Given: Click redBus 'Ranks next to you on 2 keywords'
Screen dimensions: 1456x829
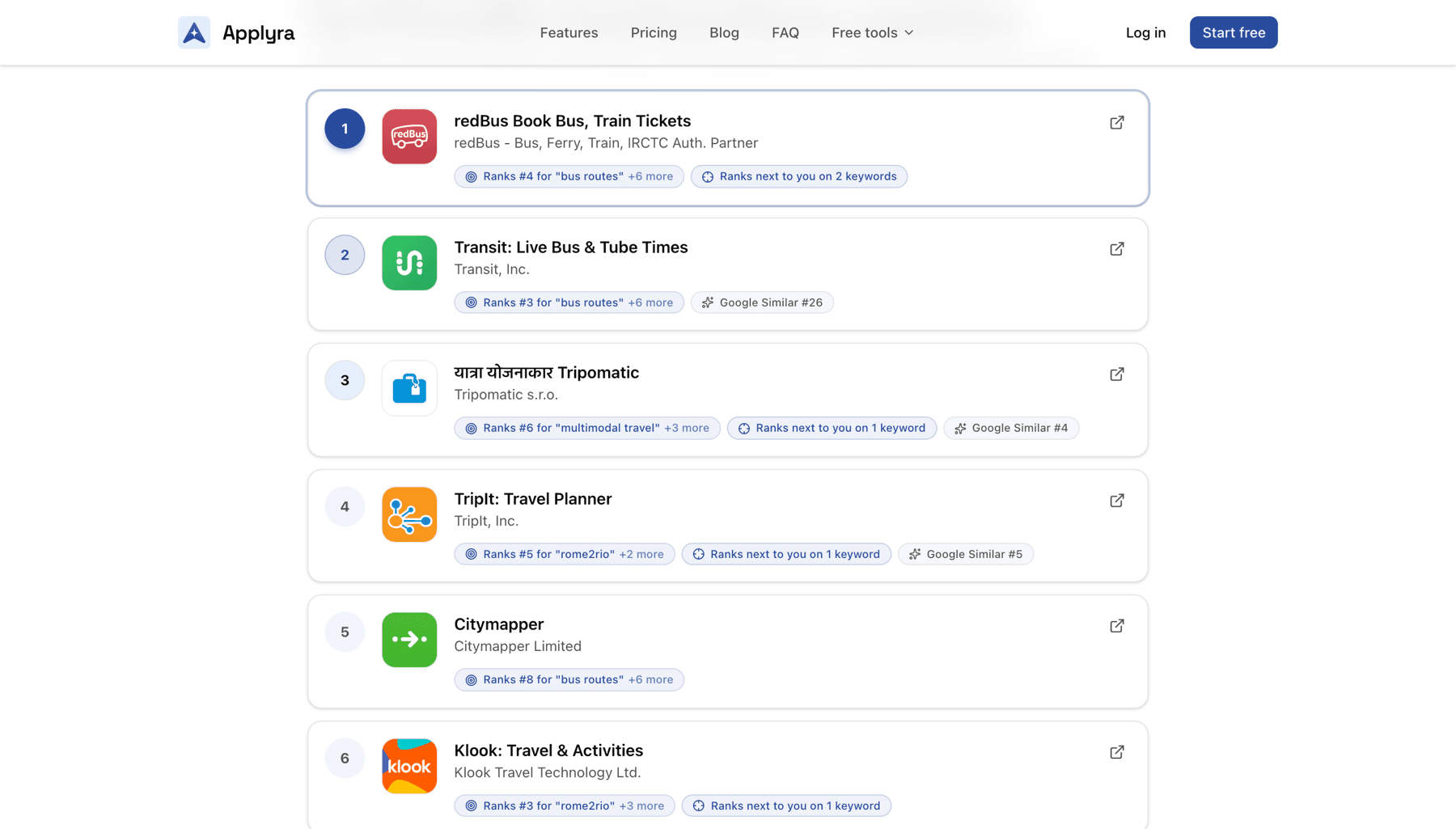Looking at the screenshot, I should [x=799, y=176].
